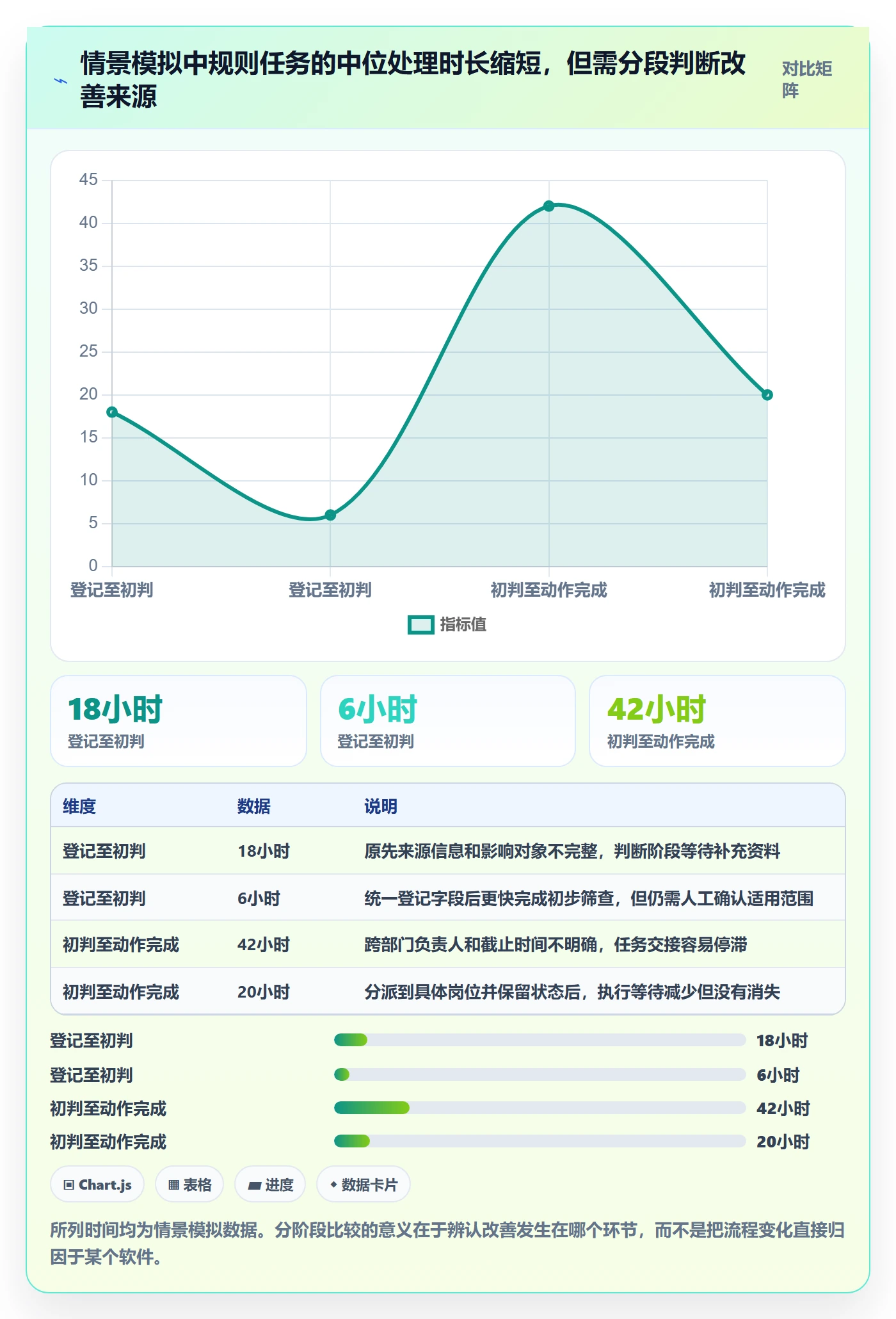Click the footnote starting with 所列时间均为情景模拟数据
896x1319 pixels.
447,1243
